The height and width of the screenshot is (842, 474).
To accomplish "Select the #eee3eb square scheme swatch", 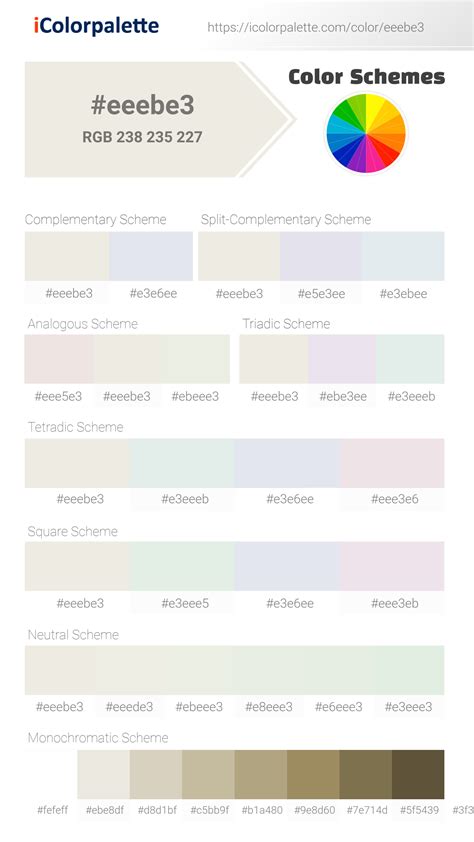I will pyautogui.click(x=392, y=566).
